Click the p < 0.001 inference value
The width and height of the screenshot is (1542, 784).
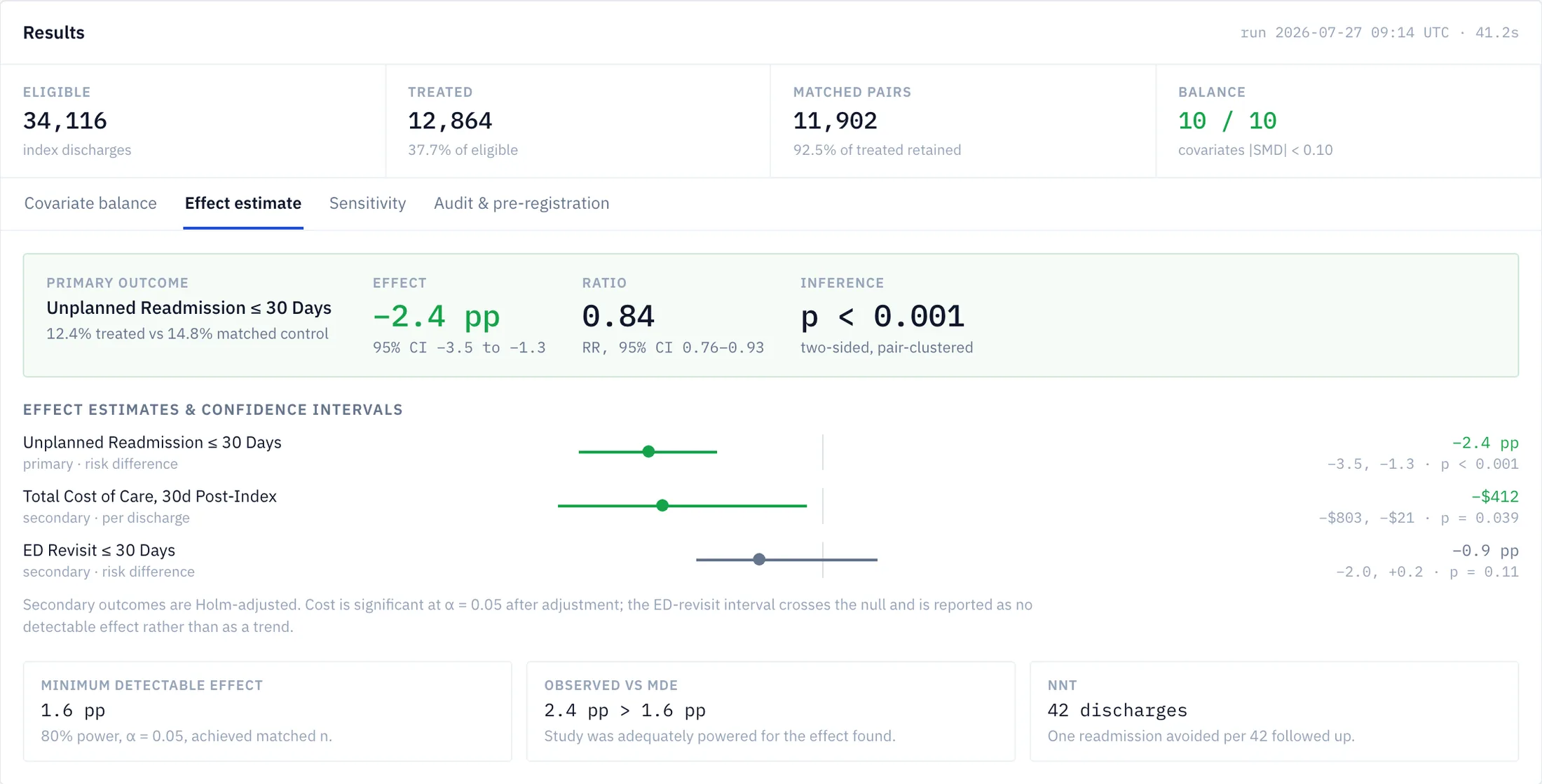882,316
